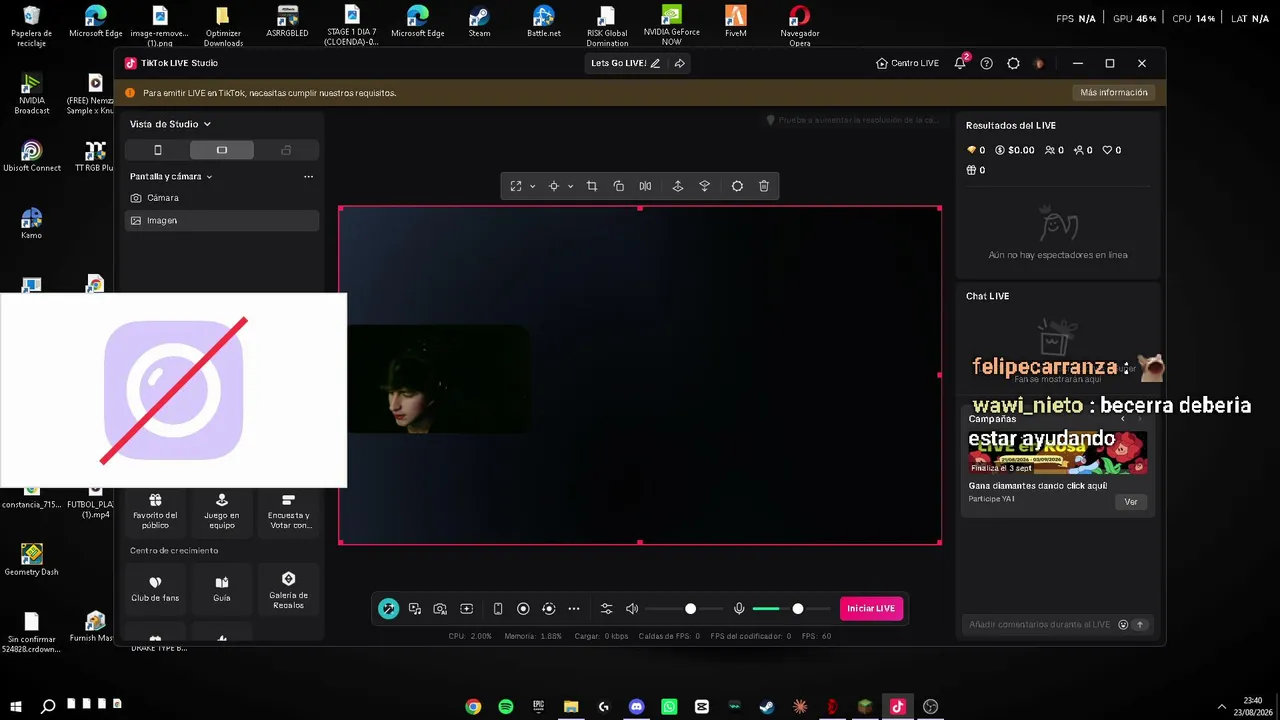Open the LIVE en Rosa campaign banner
Screen dimensions: 1280x720
point(1057,451)
